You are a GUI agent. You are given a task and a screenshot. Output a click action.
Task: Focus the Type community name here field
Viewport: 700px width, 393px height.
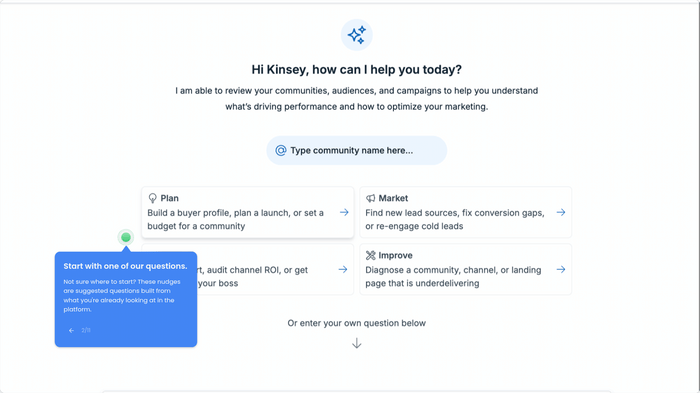[357, 151]
